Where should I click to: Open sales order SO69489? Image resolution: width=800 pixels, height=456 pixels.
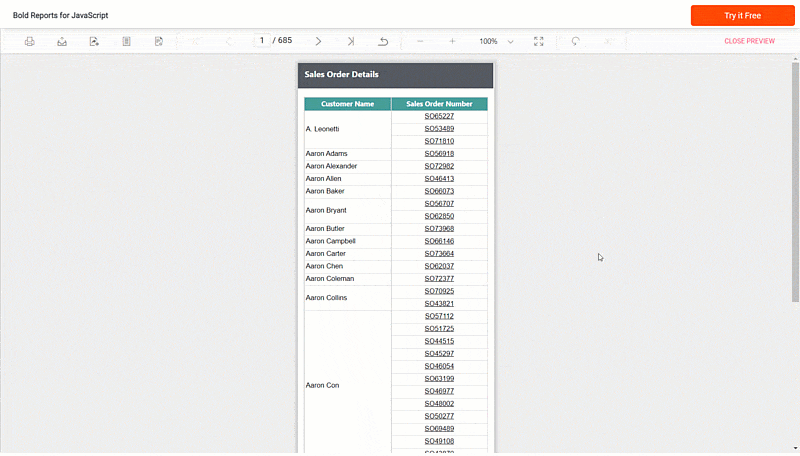click(x=439, y=428)
